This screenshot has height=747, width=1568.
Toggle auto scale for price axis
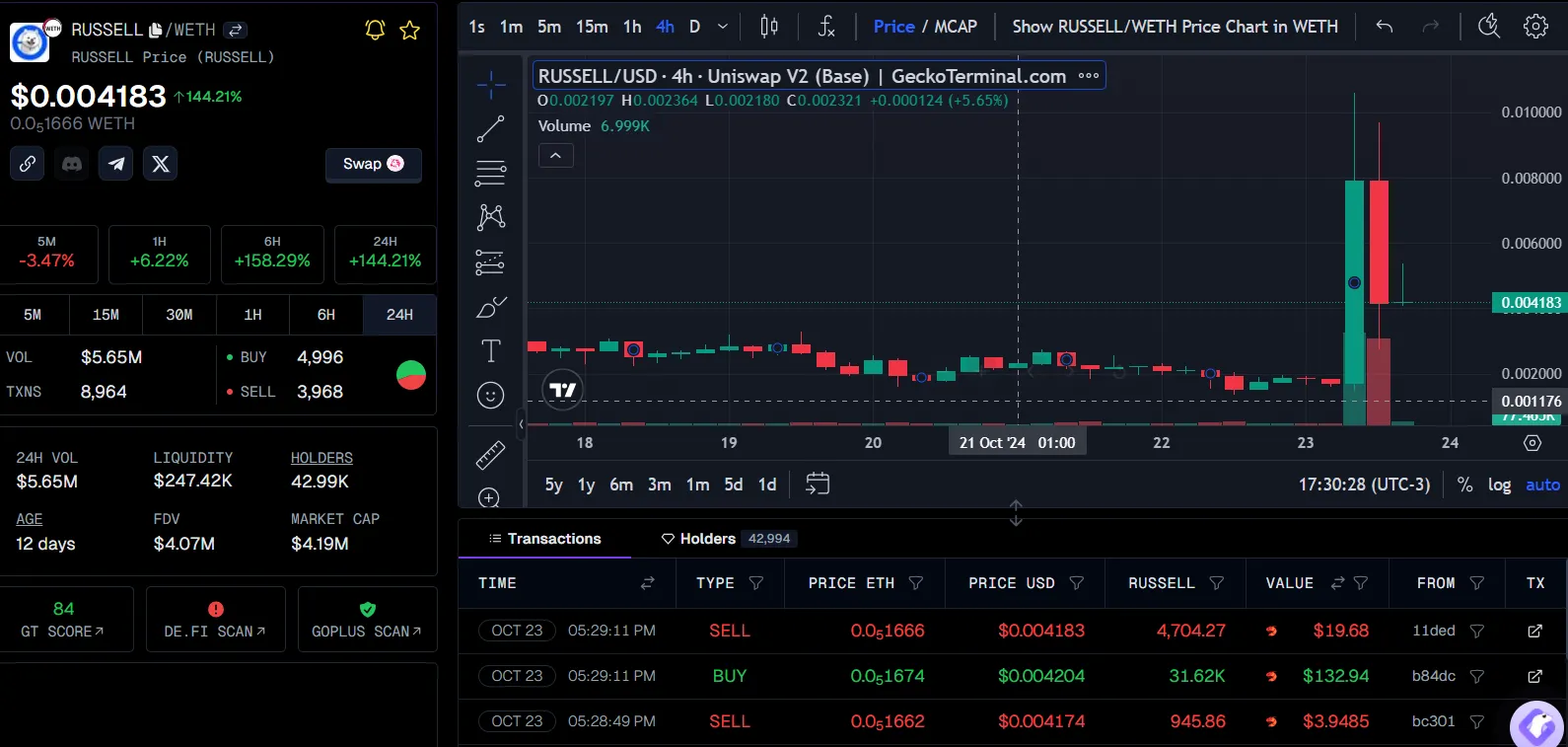1542,485
